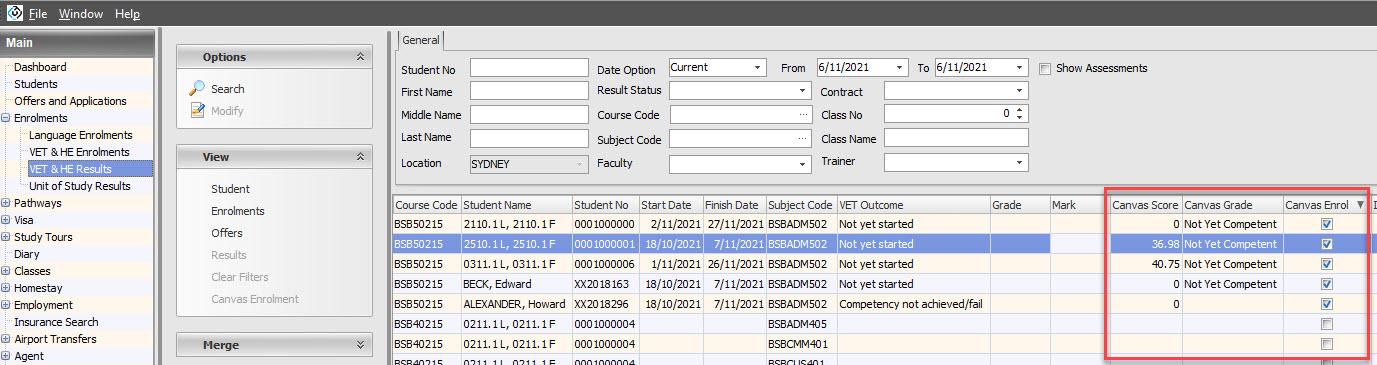This screenshot has width=1377, height=365.
Task: Select the General tab
Action: [x=421, y=40]
